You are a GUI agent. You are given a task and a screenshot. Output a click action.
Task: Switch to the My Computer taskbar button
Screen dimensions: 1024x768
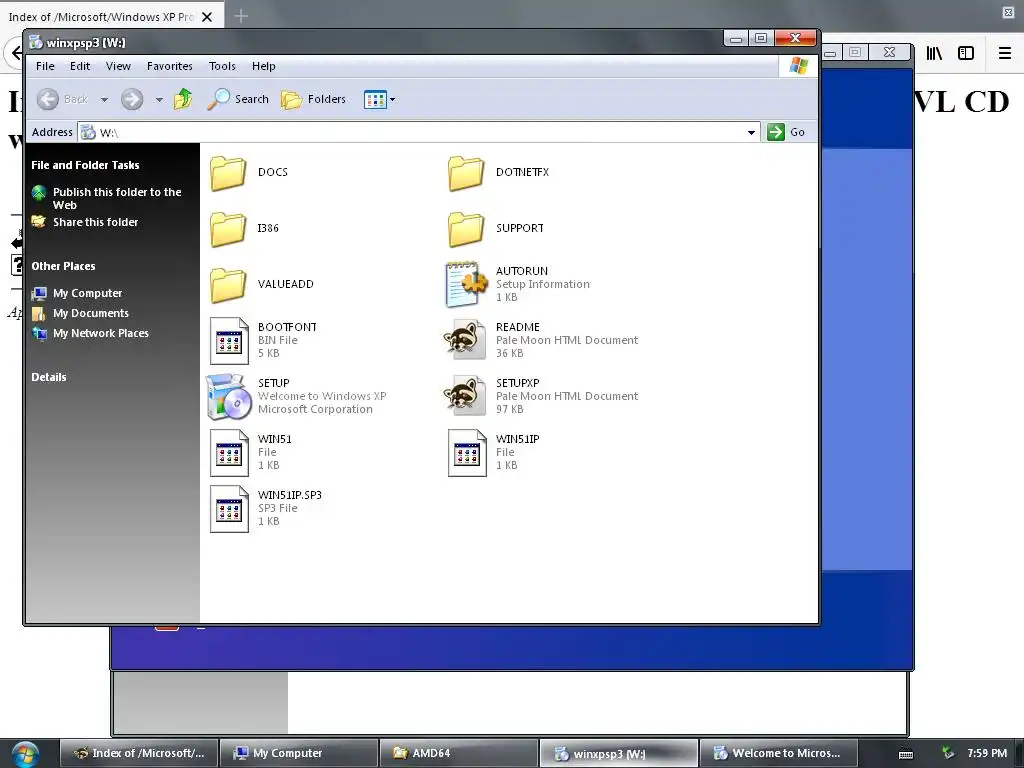pos(298,753)
